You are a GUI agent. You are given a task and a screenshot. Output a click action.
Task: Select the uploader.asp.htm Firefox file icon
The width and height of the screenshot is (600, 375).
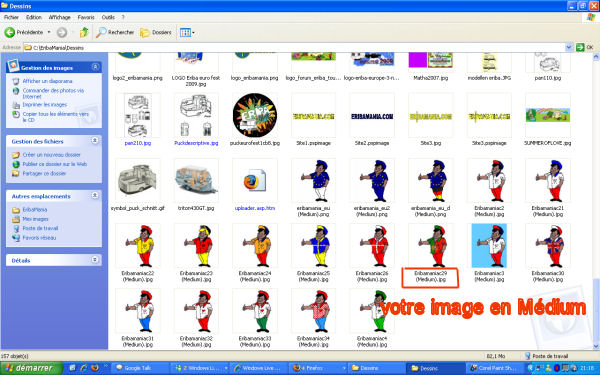pos(255,180)
